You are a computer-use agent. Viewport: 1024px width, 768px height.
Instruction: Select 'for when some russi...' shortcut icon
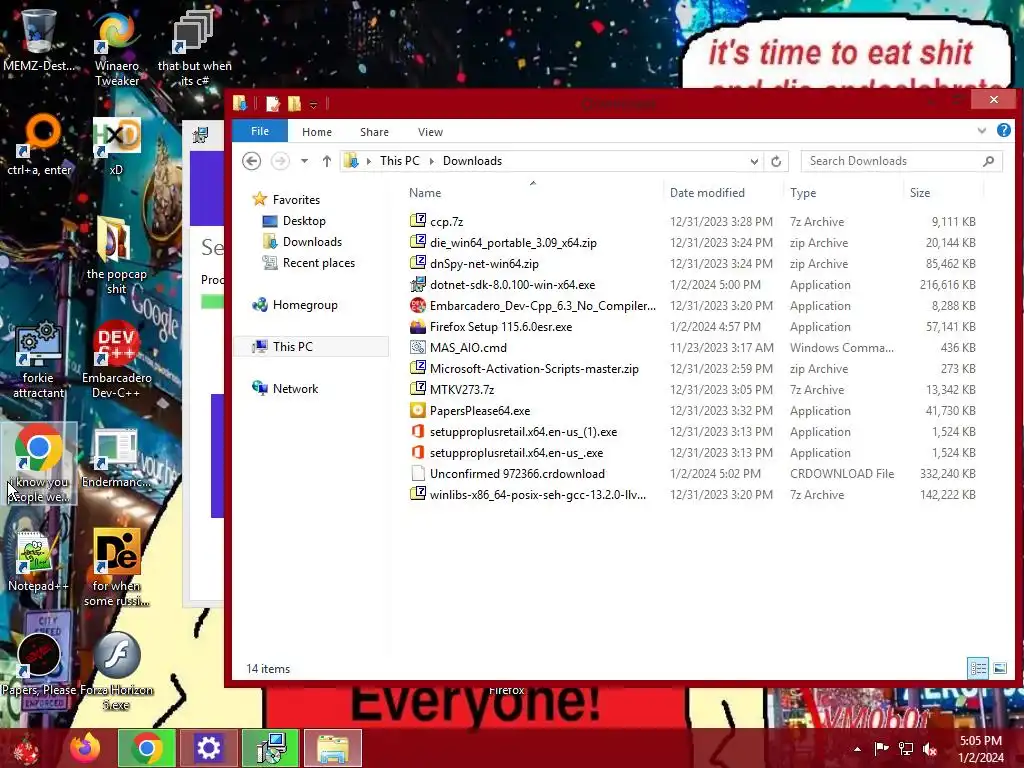[x=116, y=568]
